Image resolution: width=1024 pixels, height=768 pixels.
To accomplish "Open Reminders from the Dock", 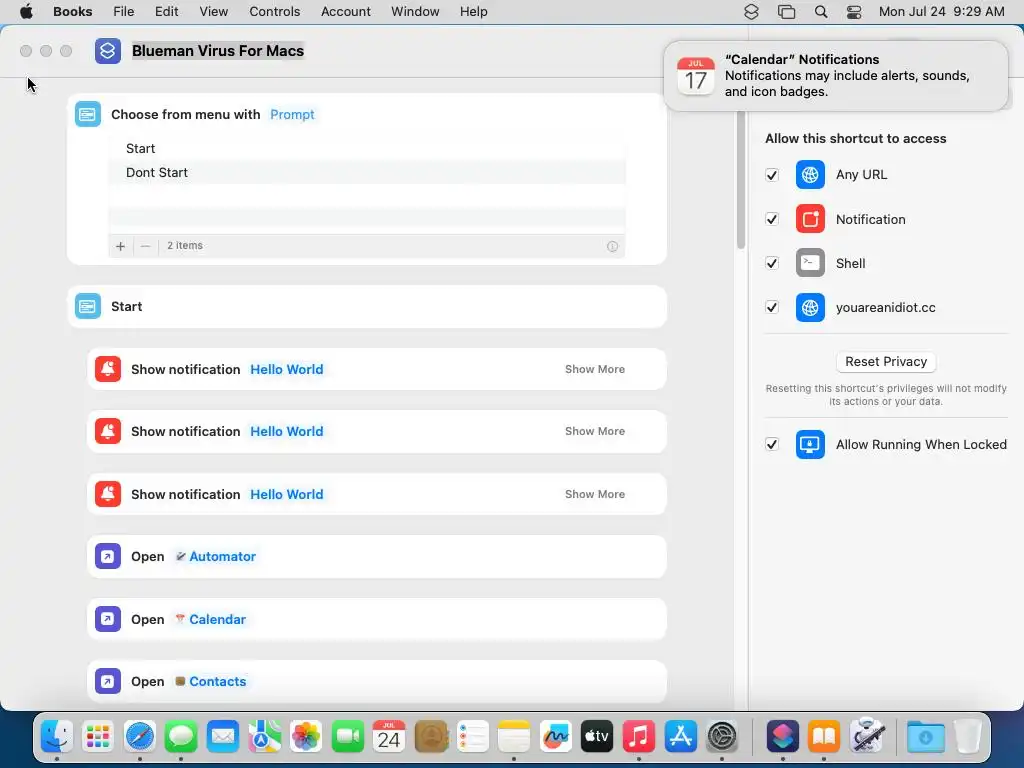I will [472, 737].
